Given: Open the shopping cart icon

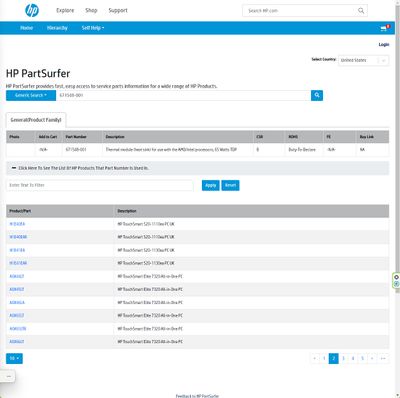Looking at the screenshot, I should [384, 28].
